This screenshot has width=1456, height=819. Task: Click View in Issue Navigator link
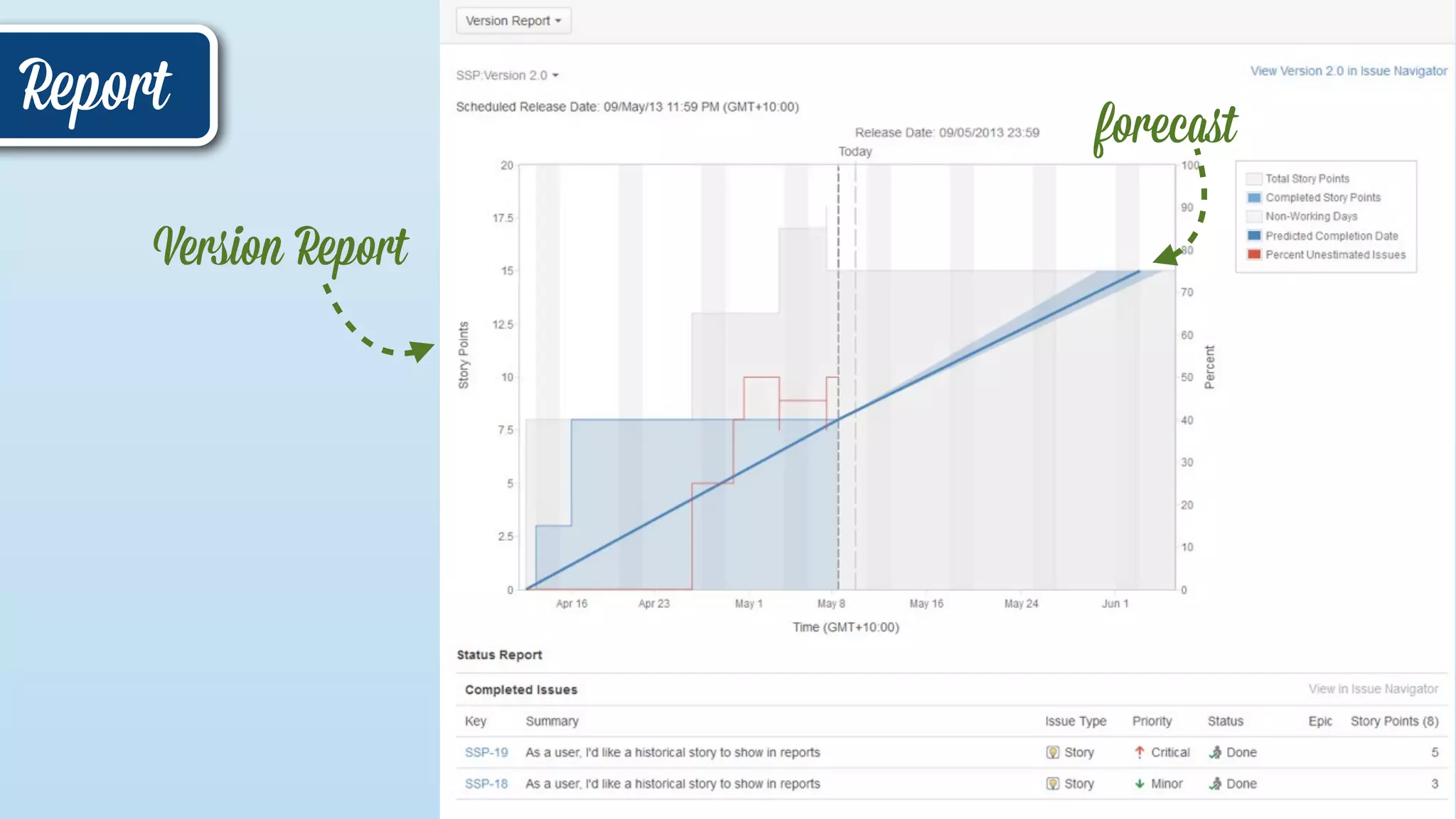(1373, 689)
